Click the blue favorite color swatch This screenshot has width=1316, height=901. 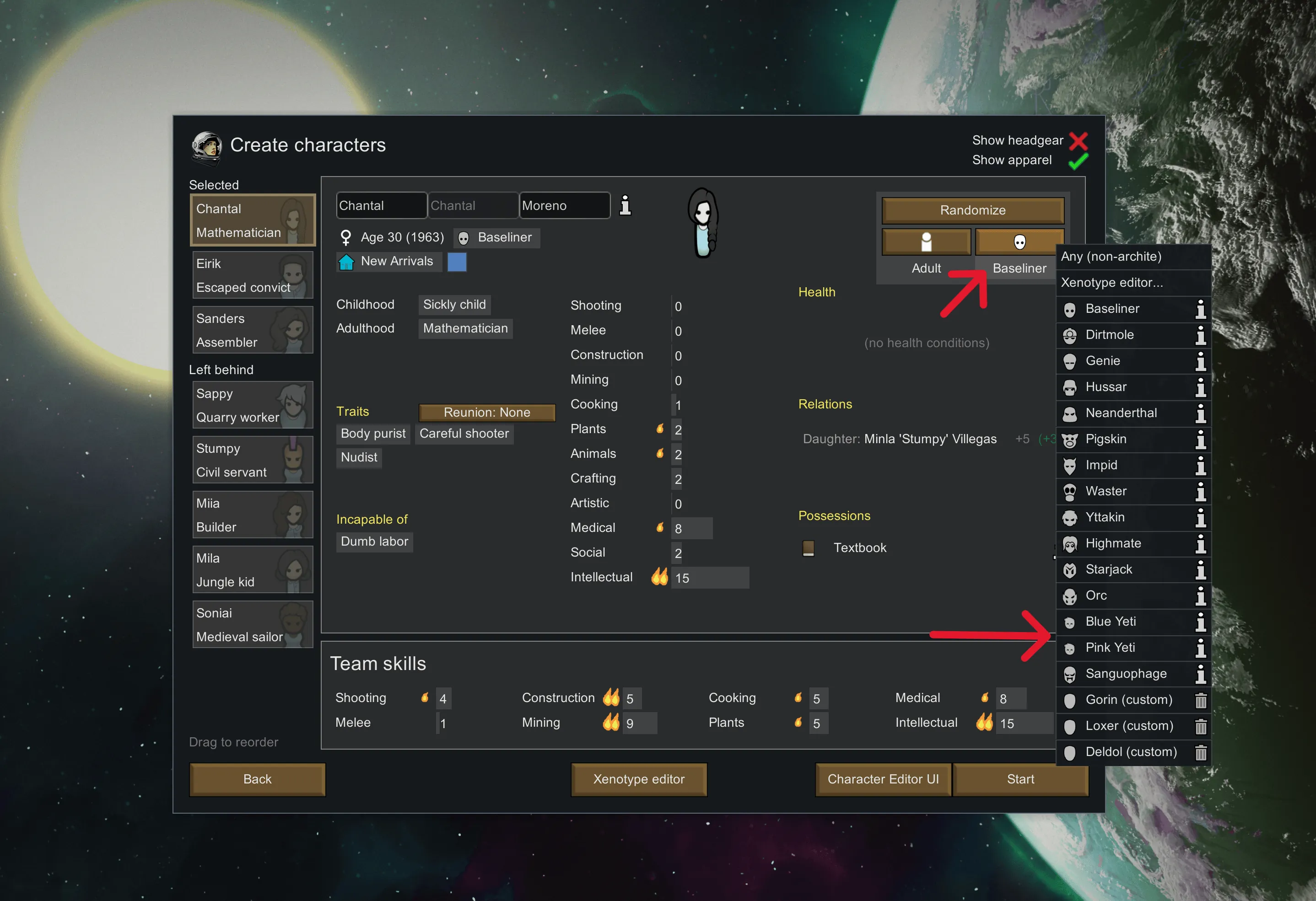(x=457, y=262)
